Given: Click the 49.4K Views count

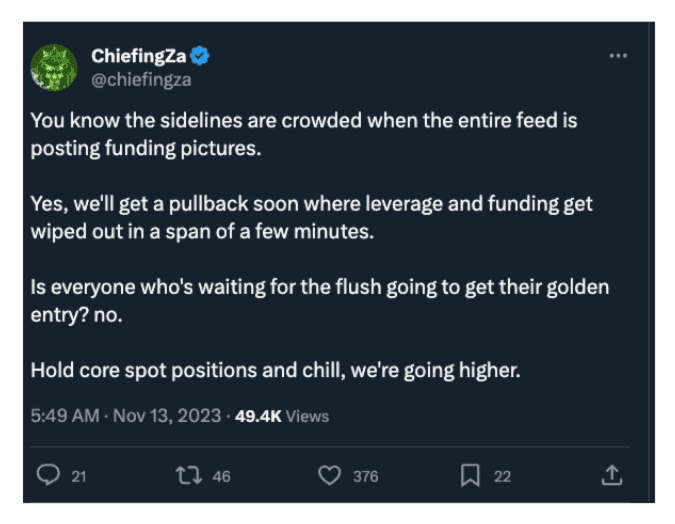Looking at the screenshot, I should pyautogui.click(x=282, y=416).
